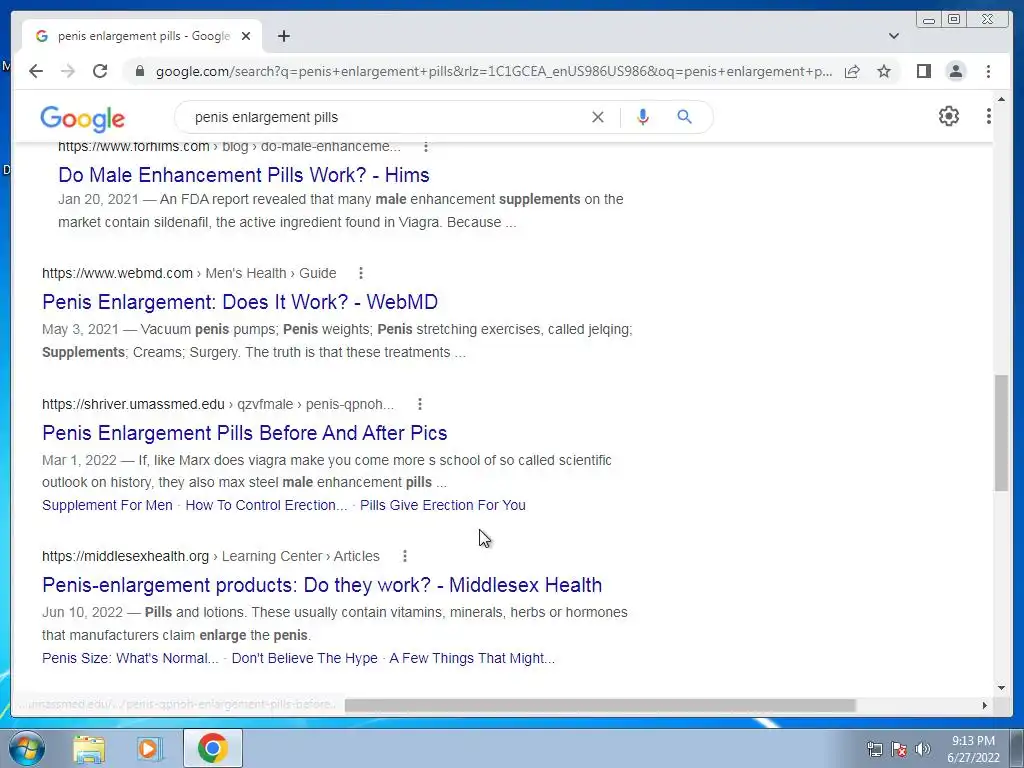Open 'Penis Enlargement: Does It Work? - WebMD'

pos(240,302)
